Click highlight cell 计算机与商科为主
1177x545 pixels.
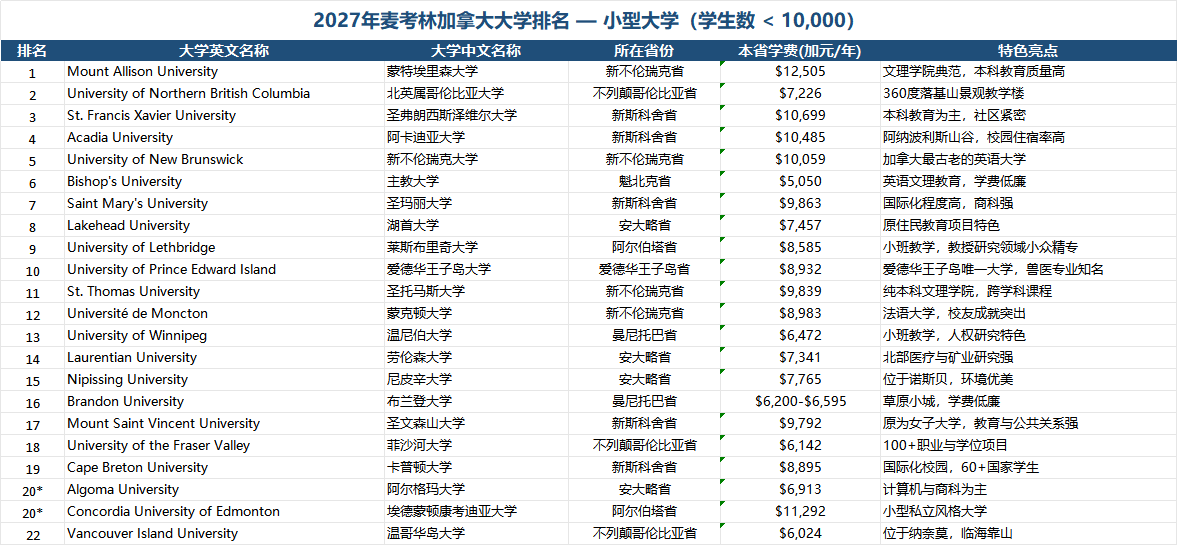tap(1028, 489)
